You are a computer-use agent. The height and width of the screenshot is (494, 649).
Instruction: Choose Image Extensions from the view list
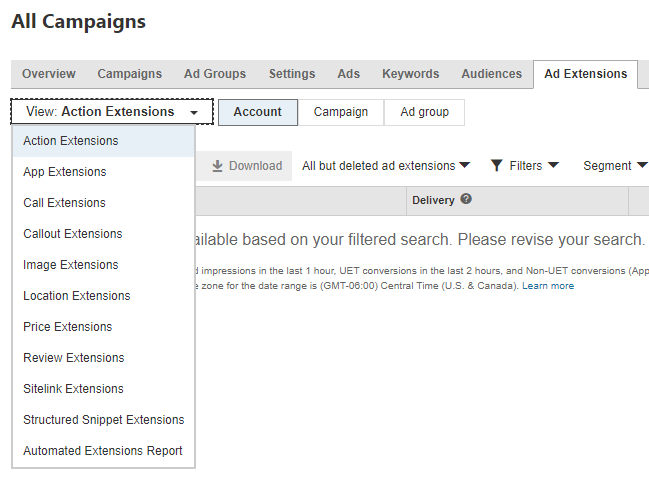point(103,265)
